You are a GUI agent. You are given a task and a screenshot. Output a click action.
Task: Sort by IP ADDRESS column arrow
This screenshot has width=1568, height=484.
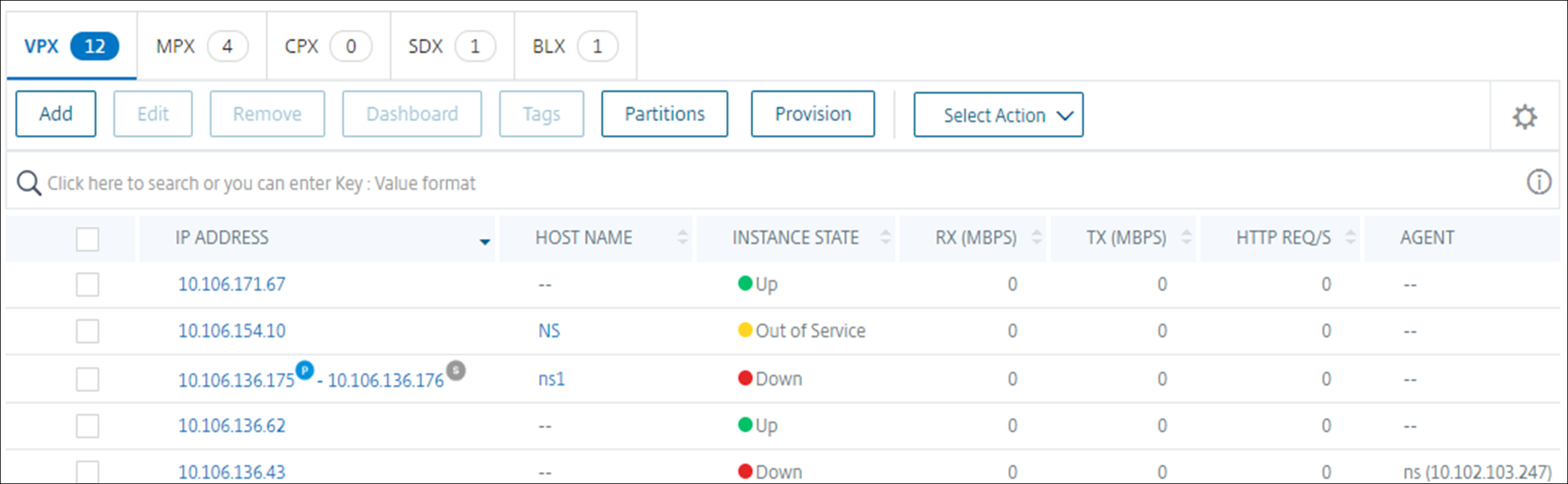click(484, 242)
